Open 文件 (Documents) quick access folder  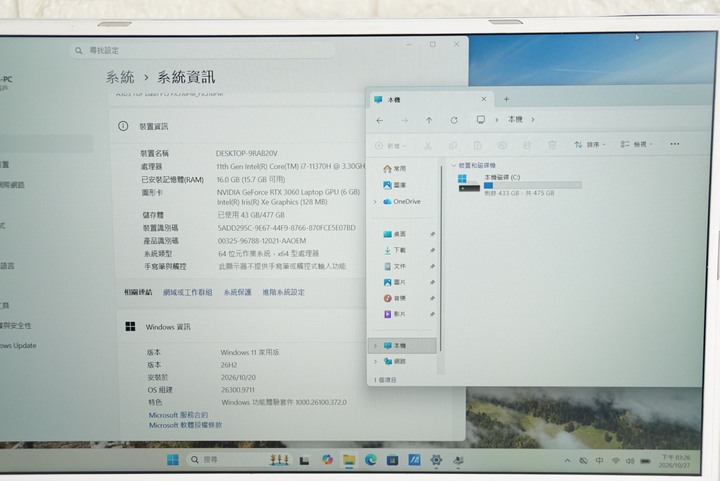point(394,266)
